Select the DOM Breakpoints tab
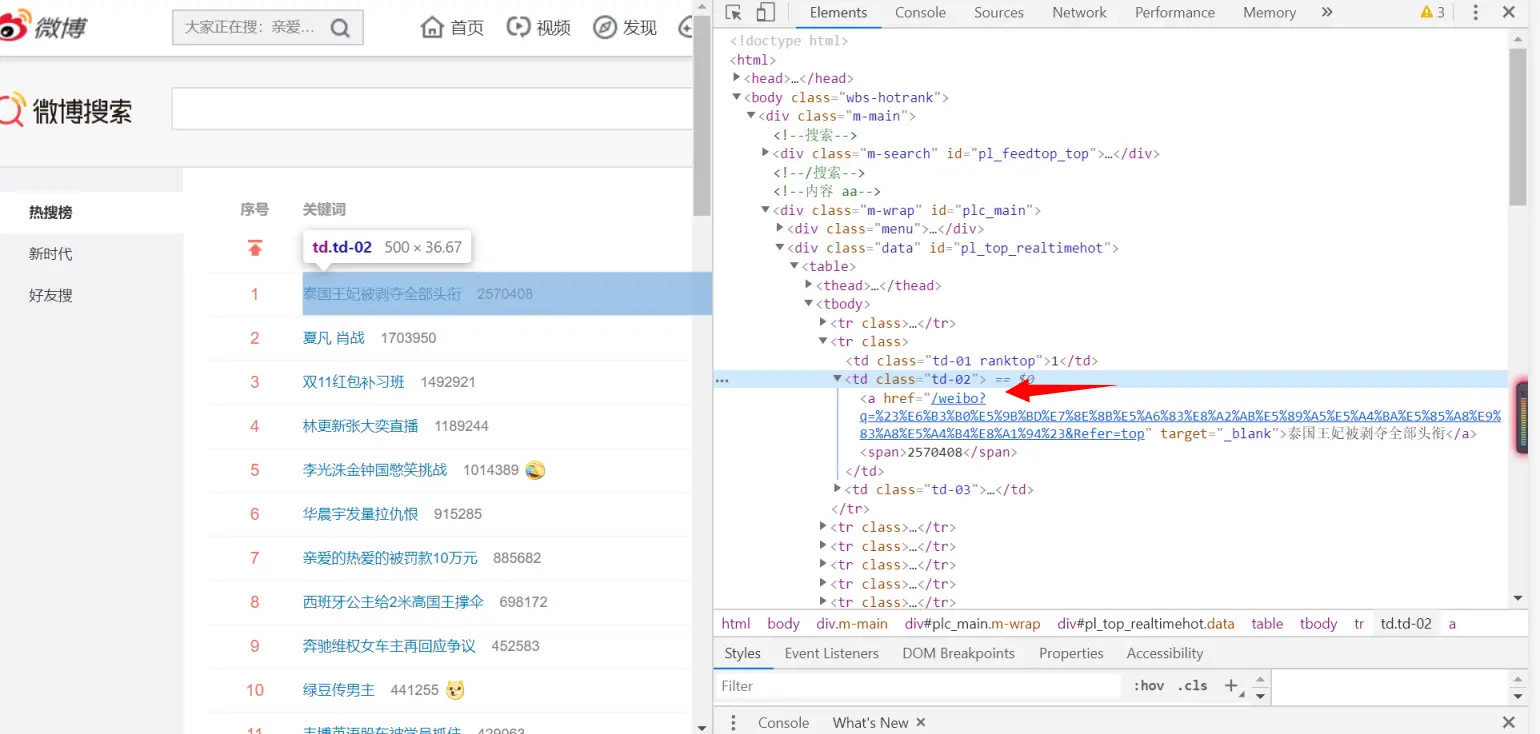 point(958,653)
